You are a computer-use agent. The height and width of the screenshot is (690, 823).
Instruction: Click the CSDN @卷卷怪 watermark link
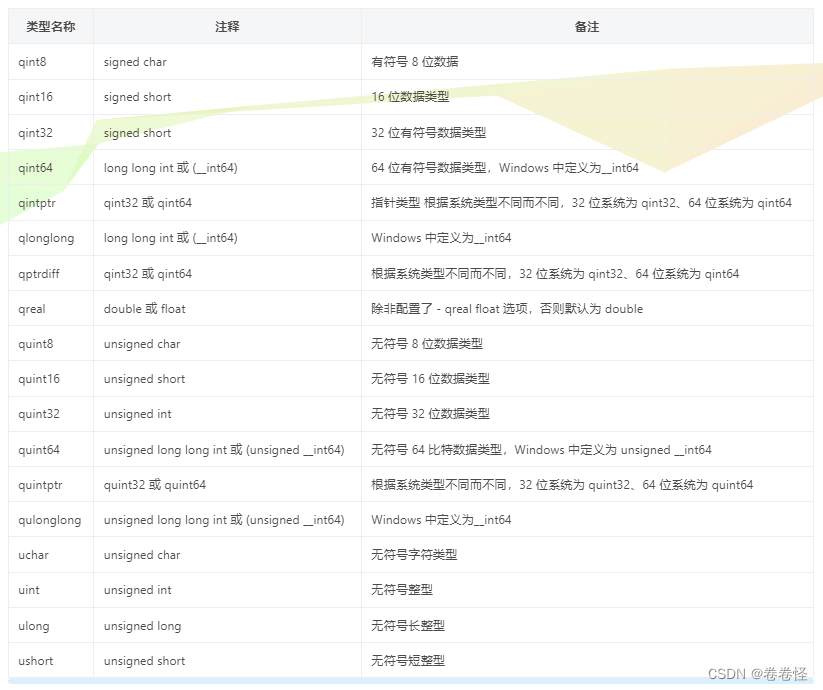pos(755,672)
